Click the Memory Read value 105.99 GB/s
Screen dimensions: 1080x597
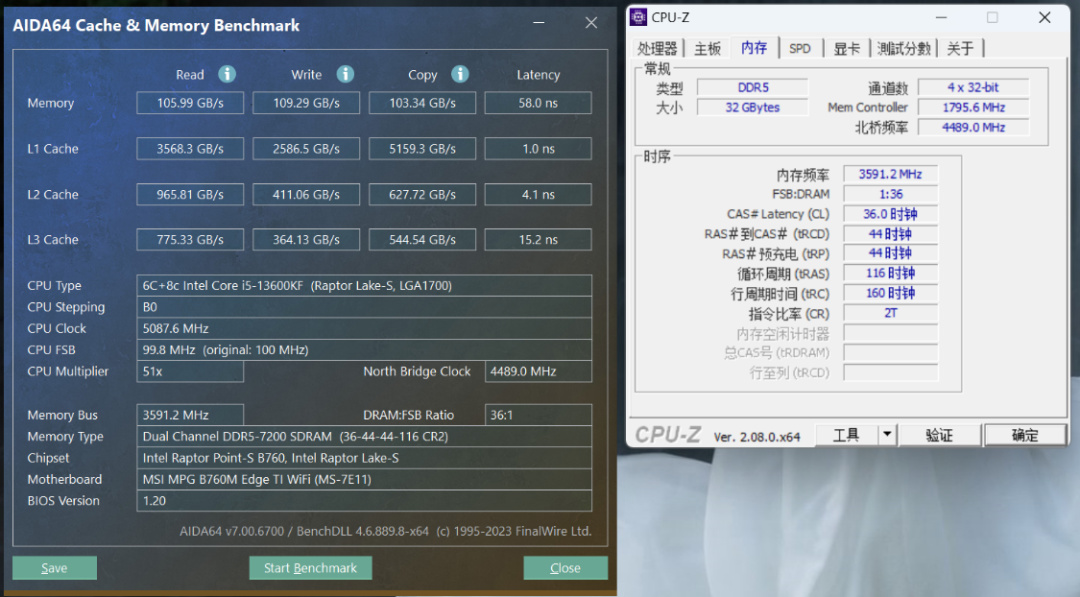[190, 103]
